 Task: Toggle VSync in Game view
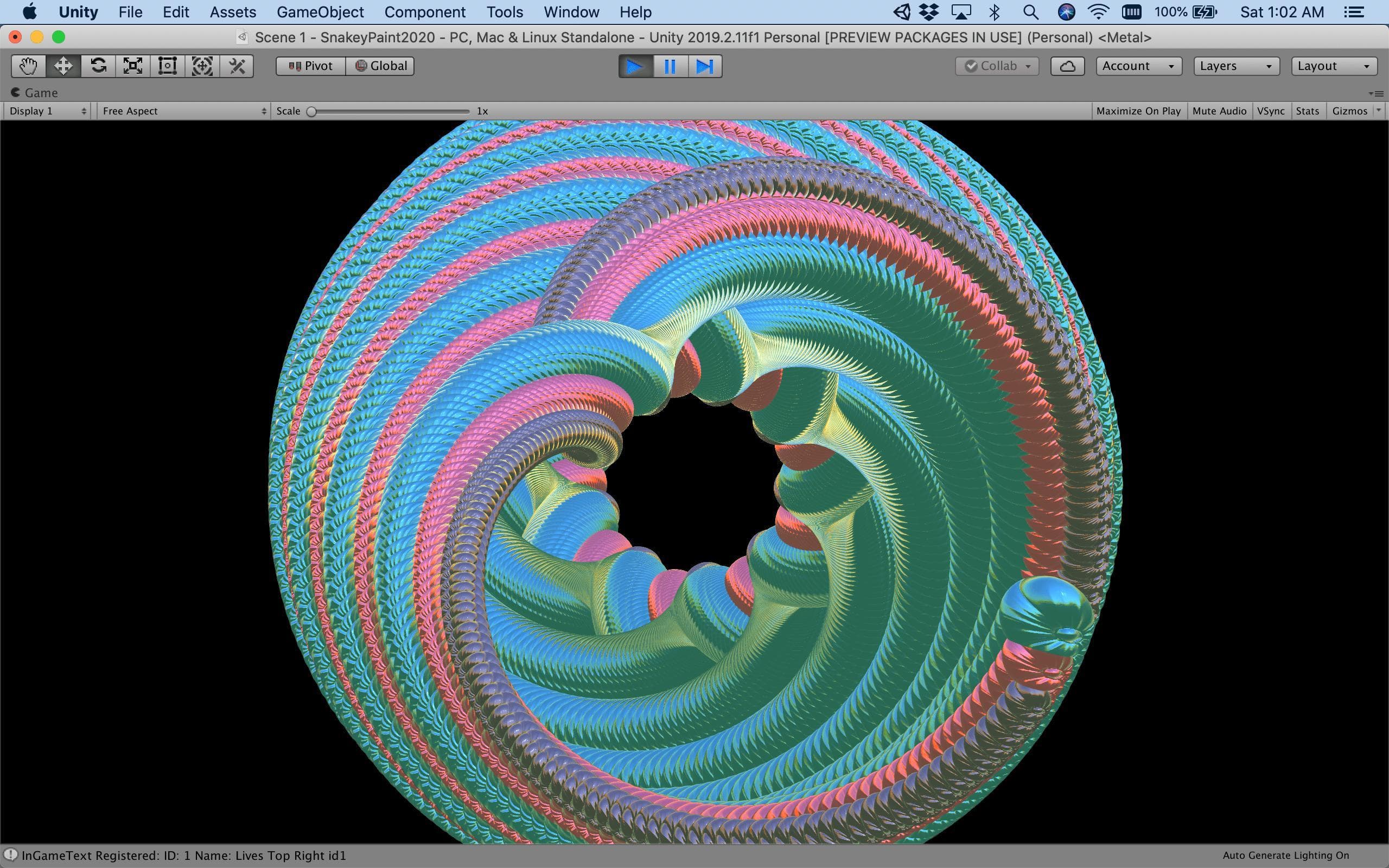click(1271, 111)
